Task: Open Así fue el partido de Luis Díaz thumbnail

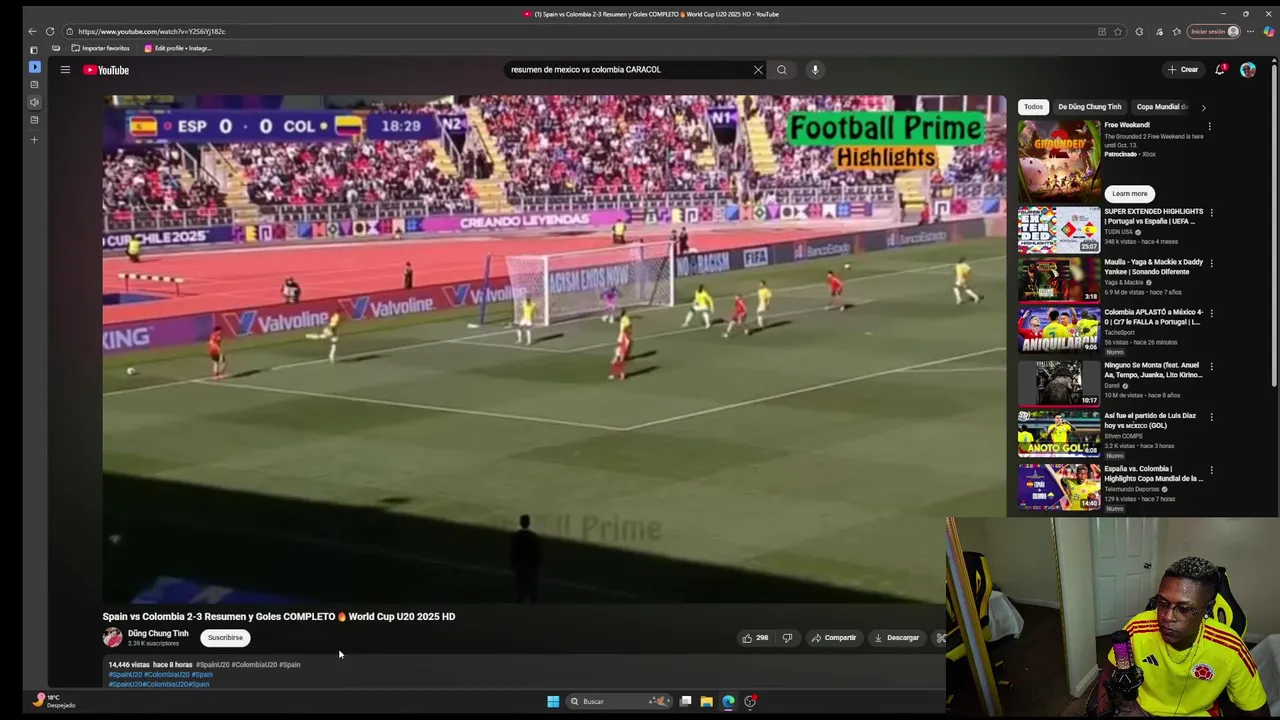Action: pyautogui.click(x=1059, y=433)
